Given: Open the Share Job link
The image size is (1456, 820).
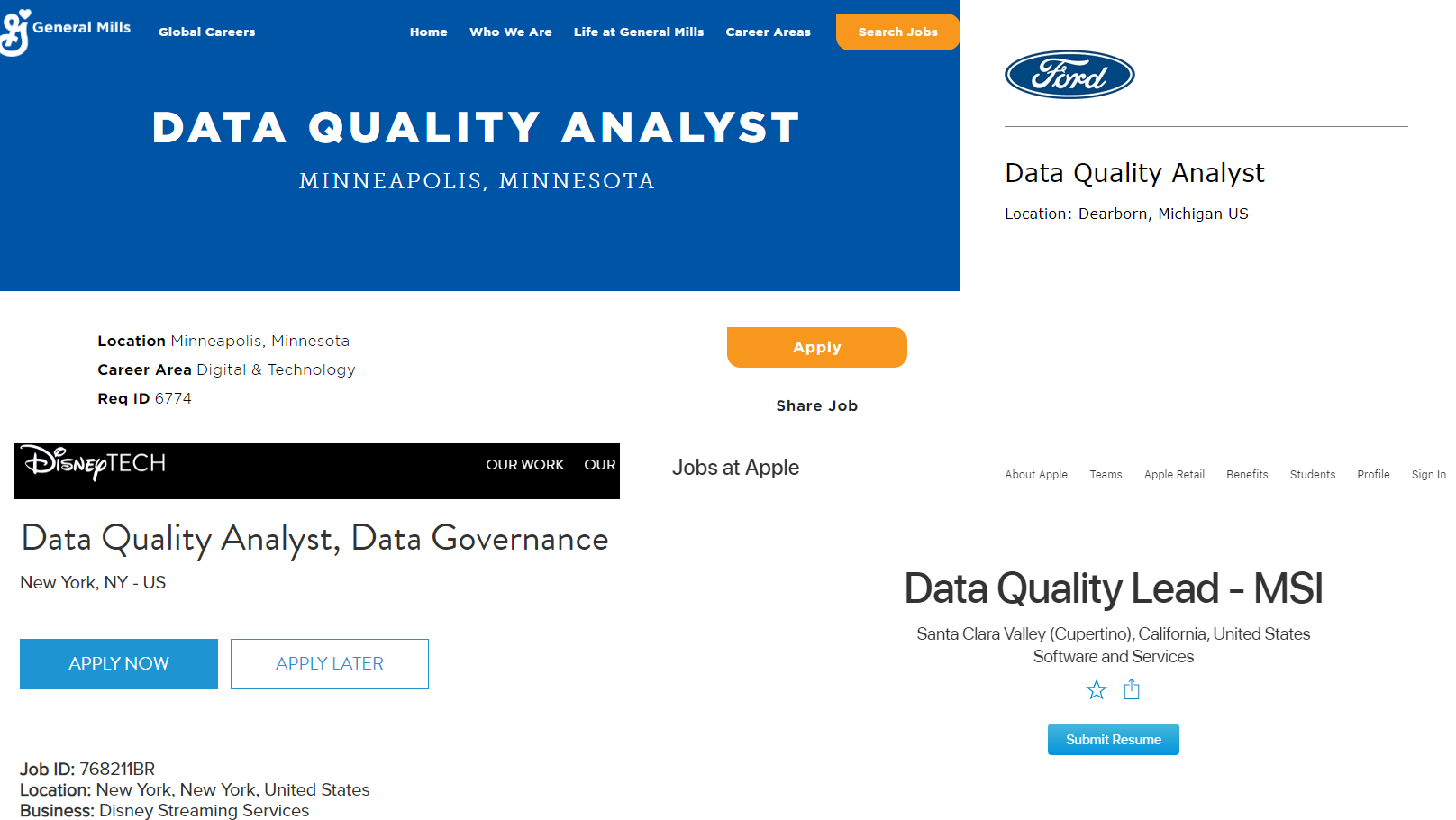Looking at the screenshot, I should coord(816,405).
